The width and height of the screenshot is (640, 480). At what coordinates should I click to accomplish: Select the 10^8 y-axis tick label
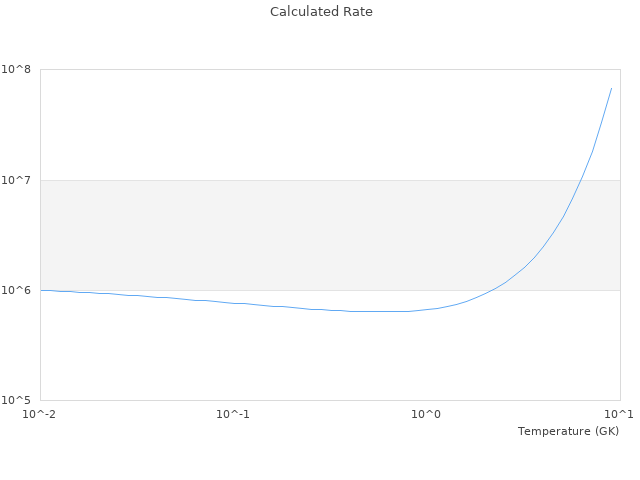(16, 70)
